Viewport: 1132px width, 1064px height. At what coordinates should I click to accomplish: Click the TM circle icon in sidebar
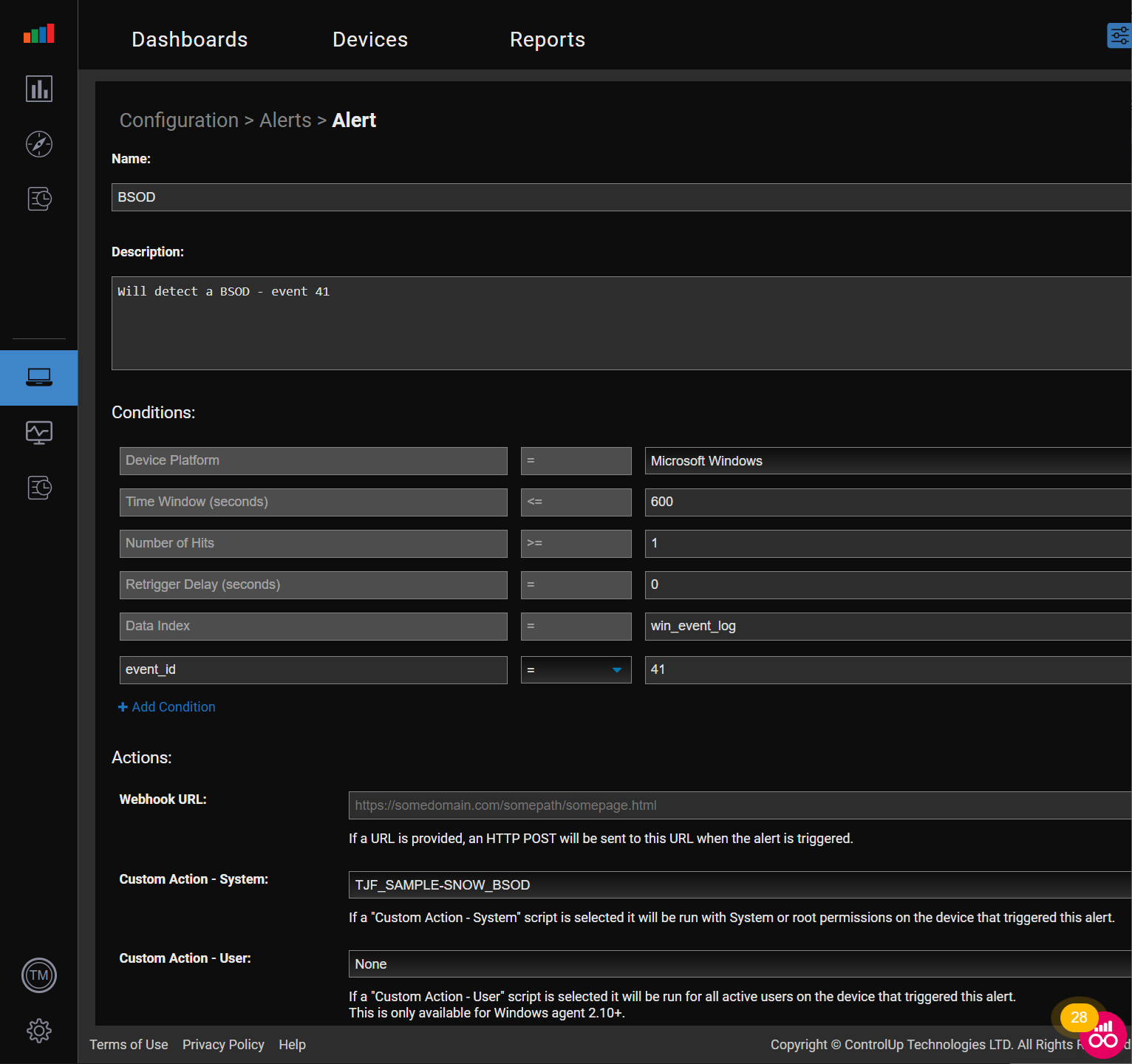click(39, 975)
